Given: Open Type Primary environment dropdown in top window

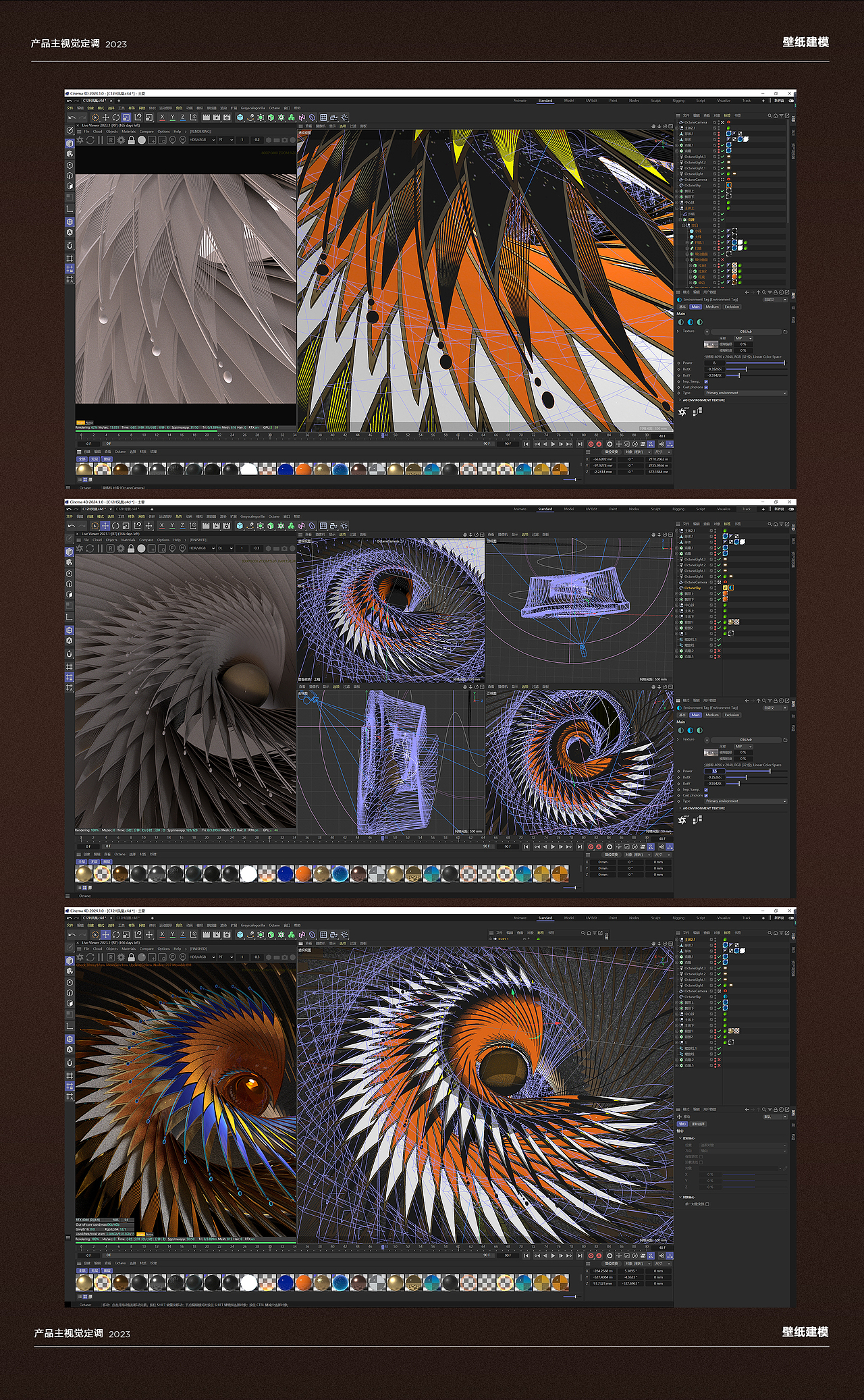Looking at the screenshot, I should pos(746,393).
